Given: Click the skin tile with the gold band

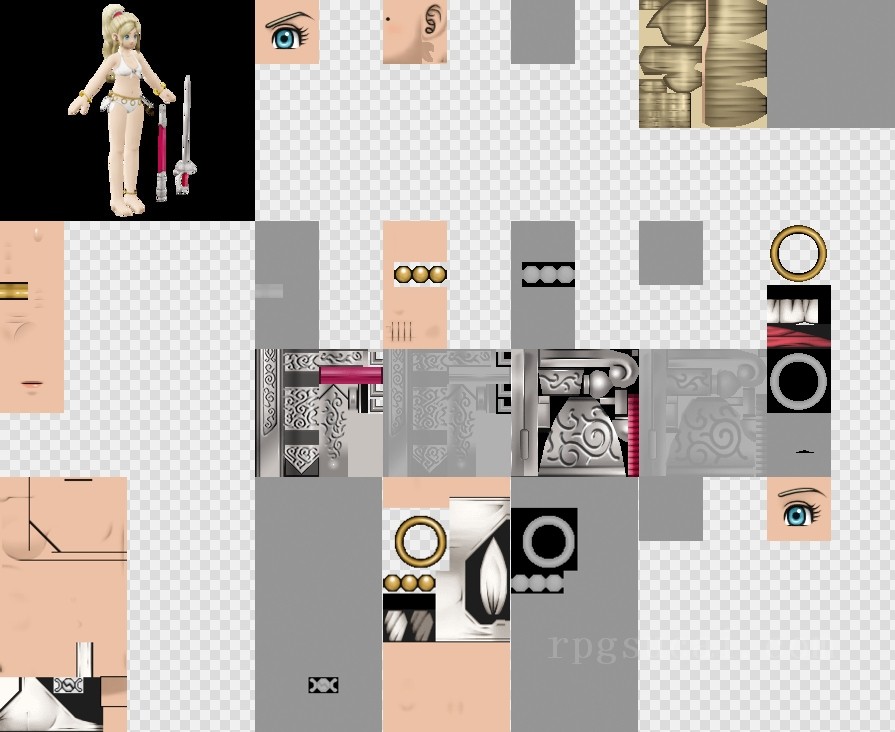Looking at the screenshot, I should tap(32, 317).
